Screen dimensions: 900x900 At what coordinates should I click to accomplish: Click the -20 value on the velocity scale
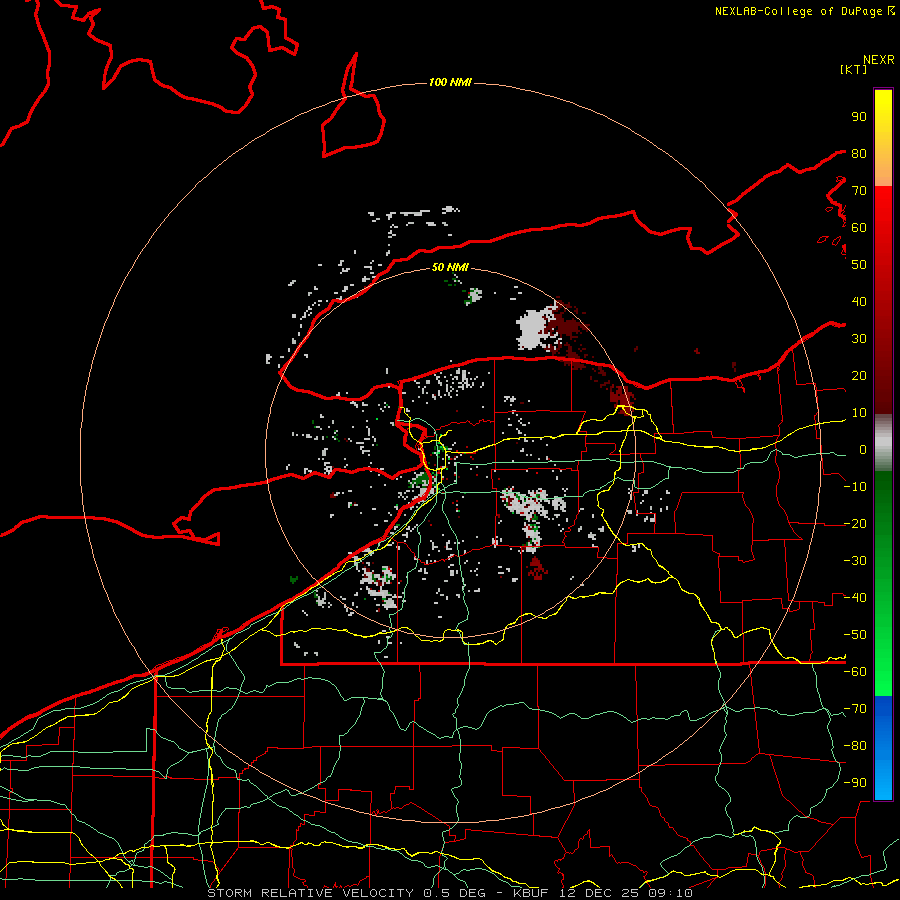[x=855, y=523]
